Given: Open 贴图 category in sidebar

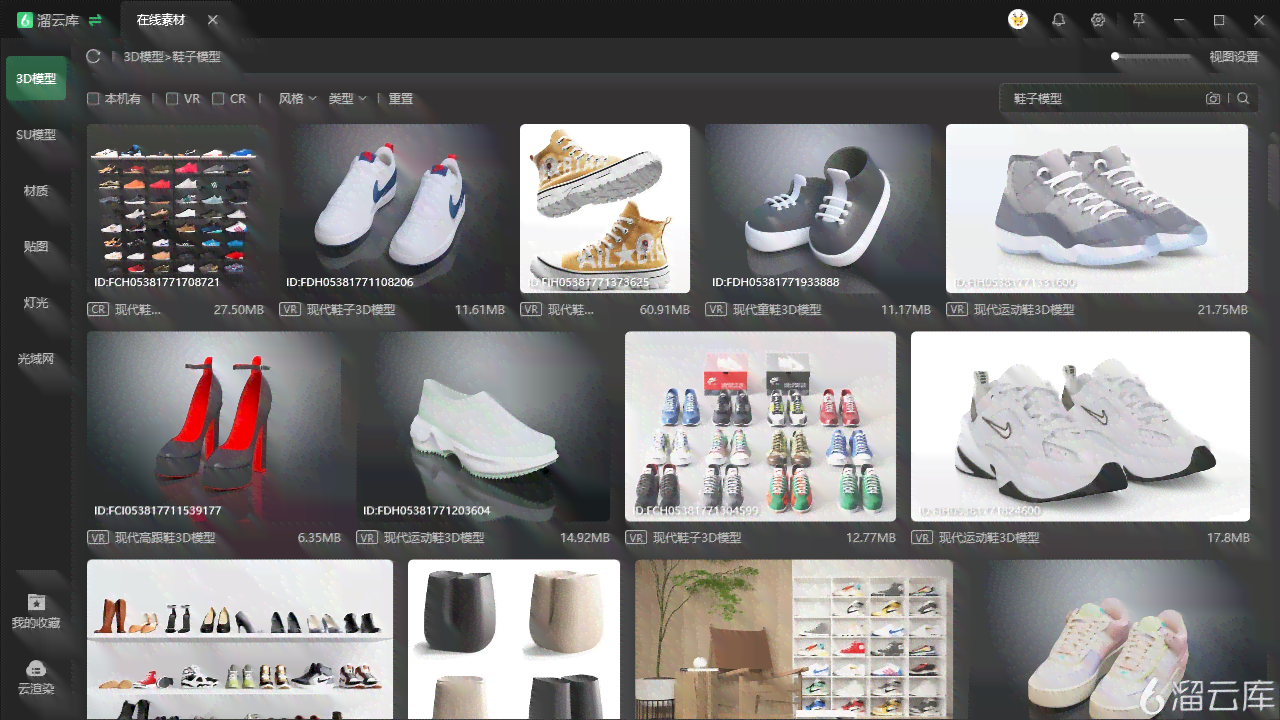Looking at the screenshot, I should pos(36,246).
